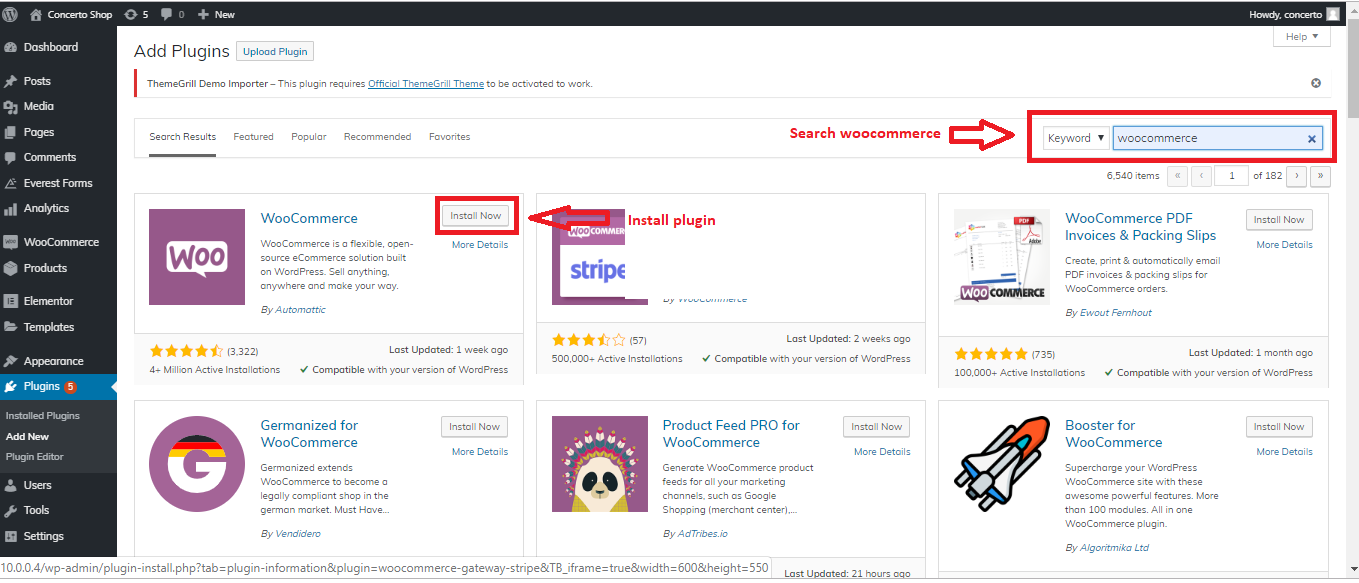Screen dimensions: 1359x583
Task: Install Germanized for WooCommerce plugin
Action: (x=474, y=426)
